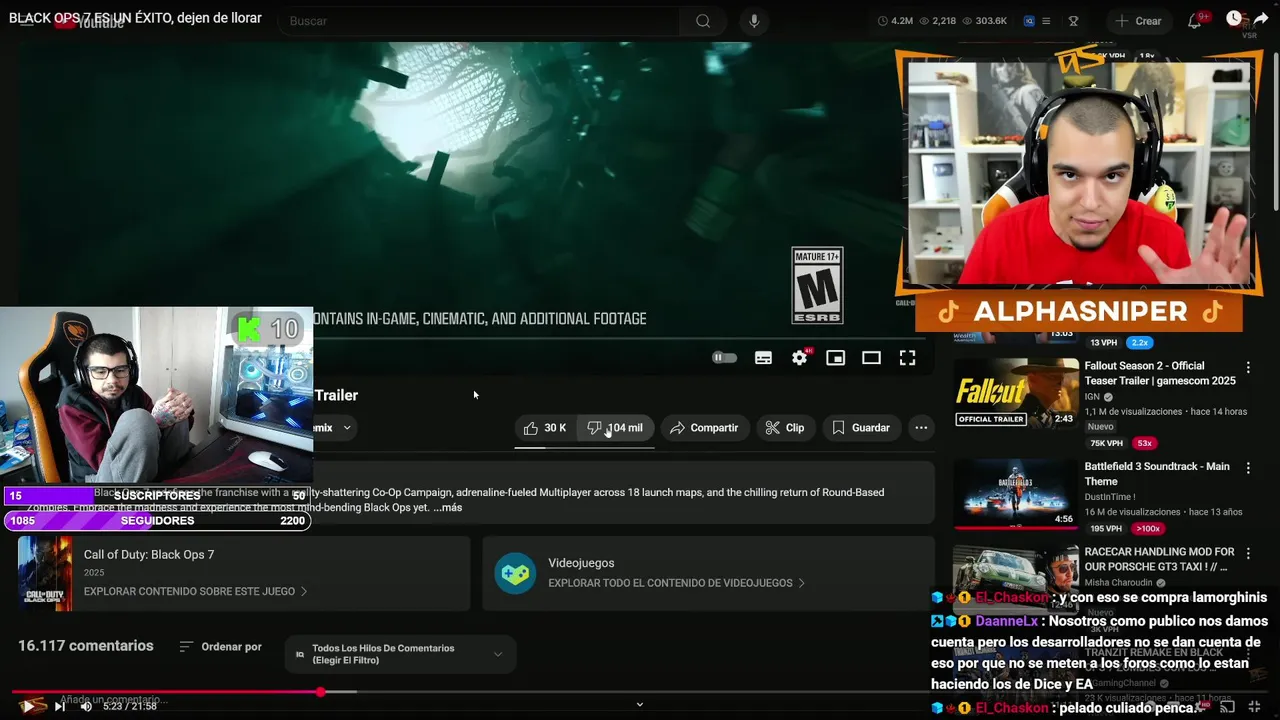Open Todos Los Hilos De Comentarios filter
The image size is (1280, 720).
point(400,654)
